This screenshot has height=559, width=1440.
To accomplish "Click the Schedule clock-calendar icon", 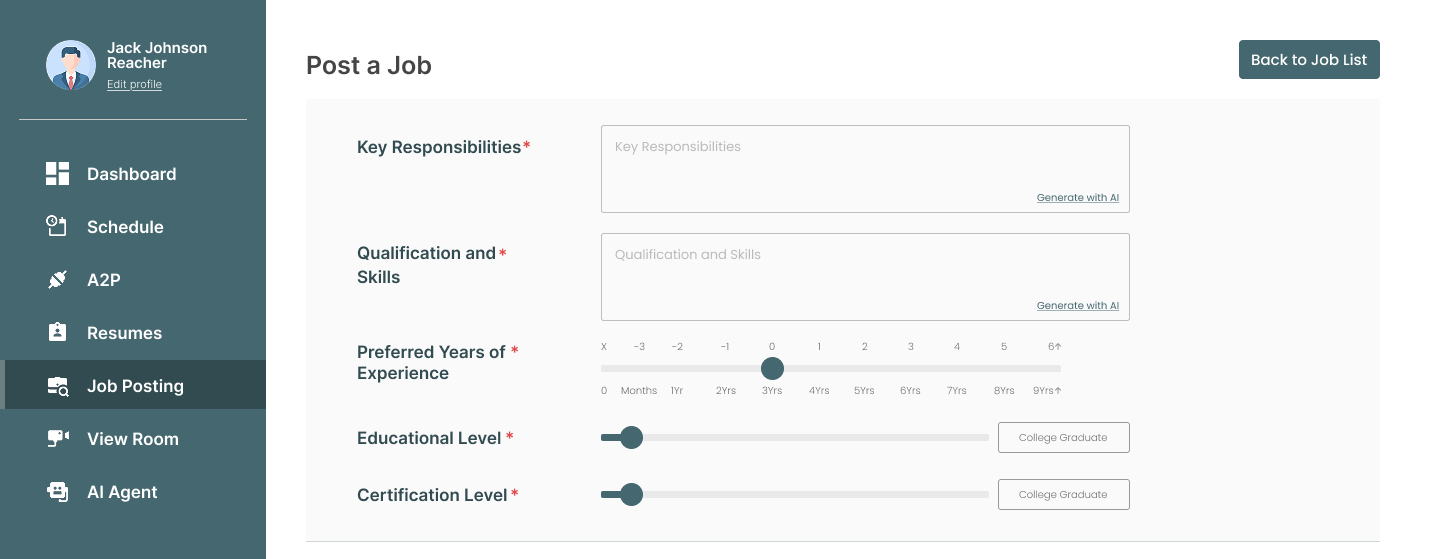I will coord(57,227).
